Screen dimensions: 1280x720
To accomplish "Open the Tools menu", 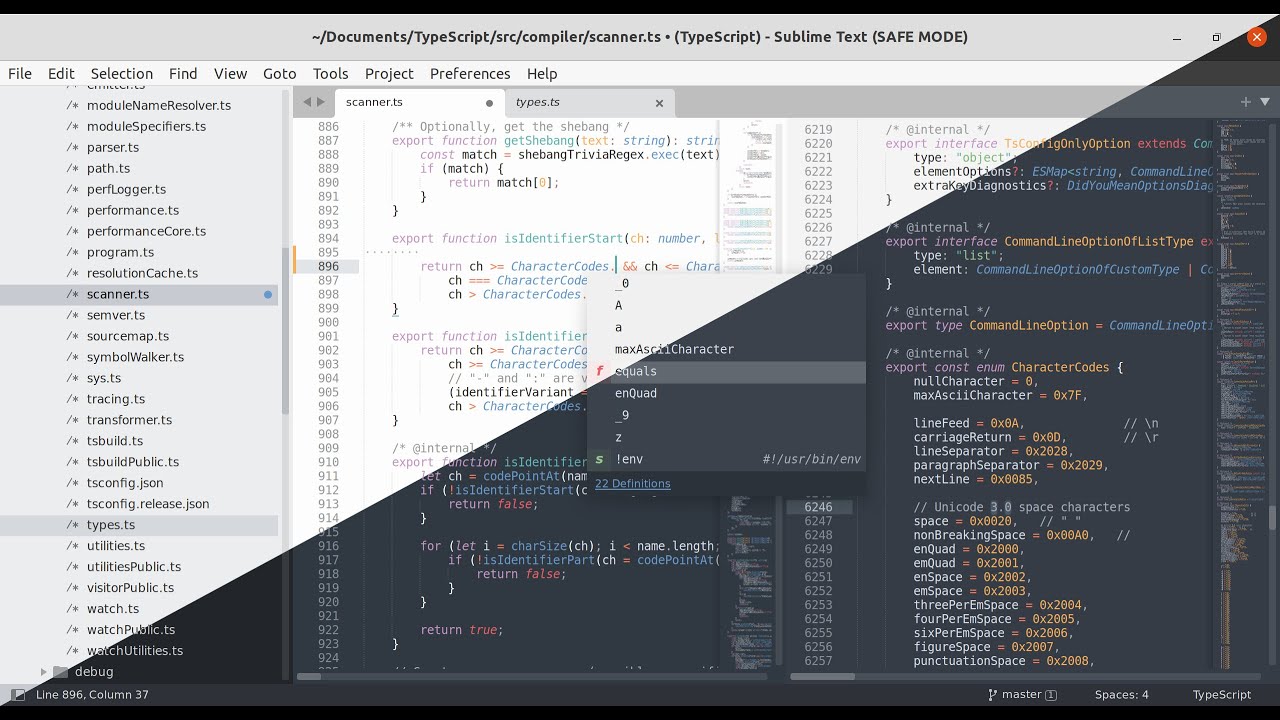I will coord(330,73).
